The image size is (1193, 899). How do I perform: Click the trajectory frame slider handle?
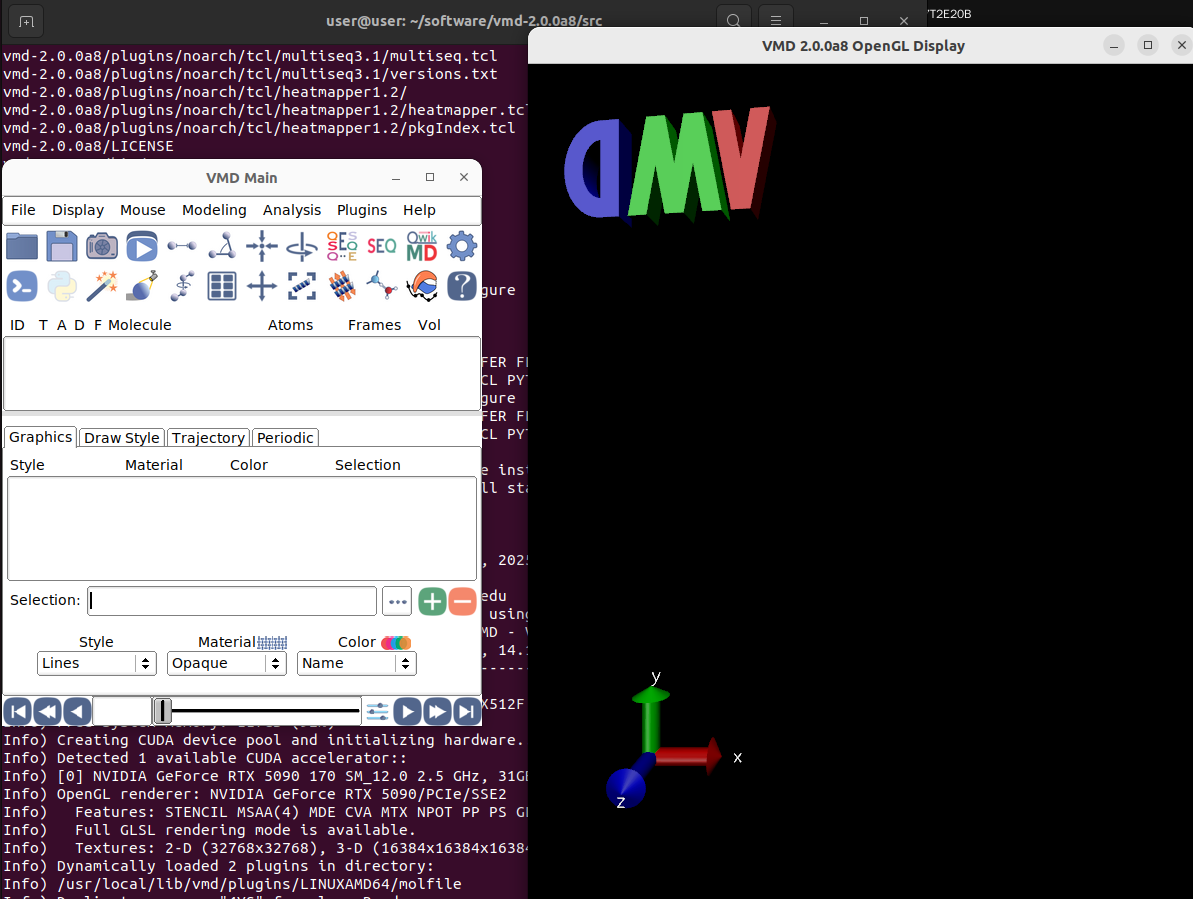(x=163, y=711)
